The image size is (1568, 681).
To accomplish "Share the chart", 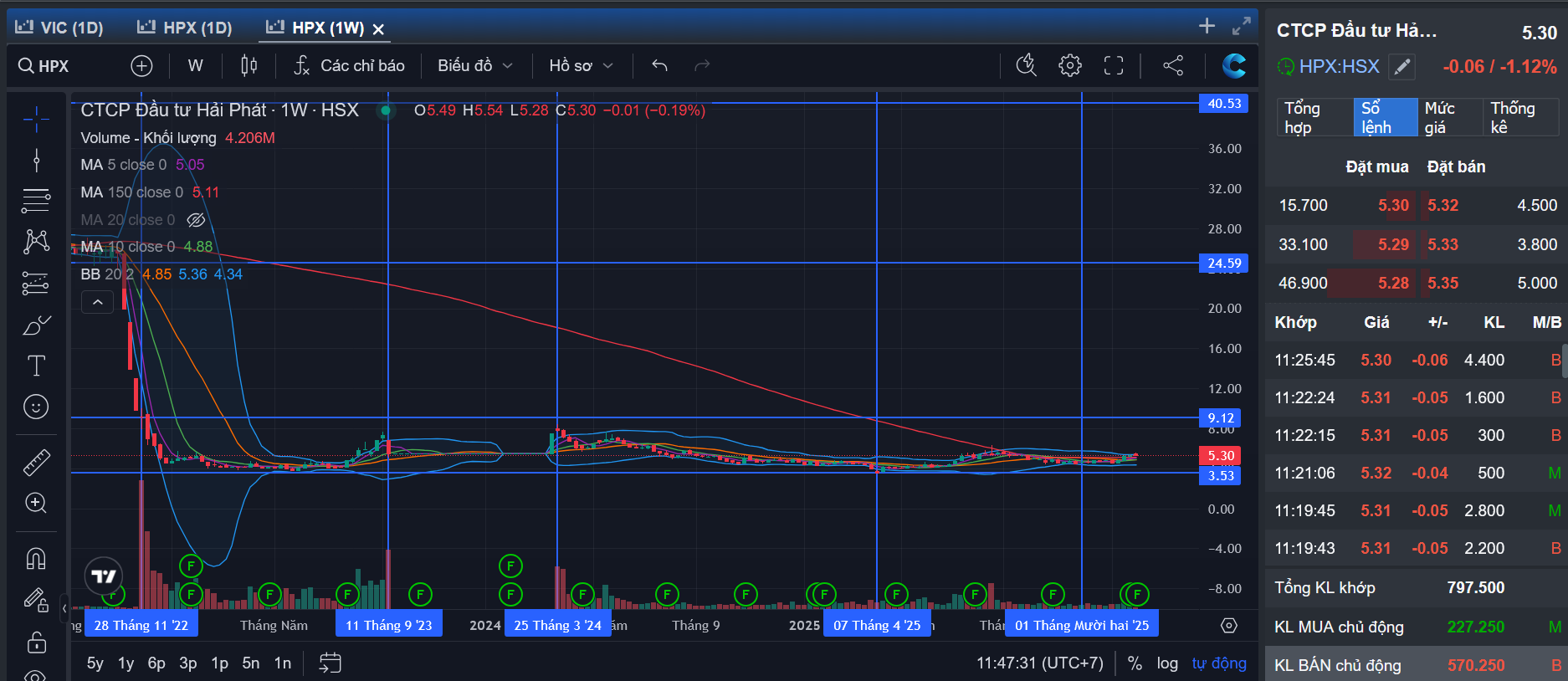I will pyautogui.click(x=1173, y=65).
